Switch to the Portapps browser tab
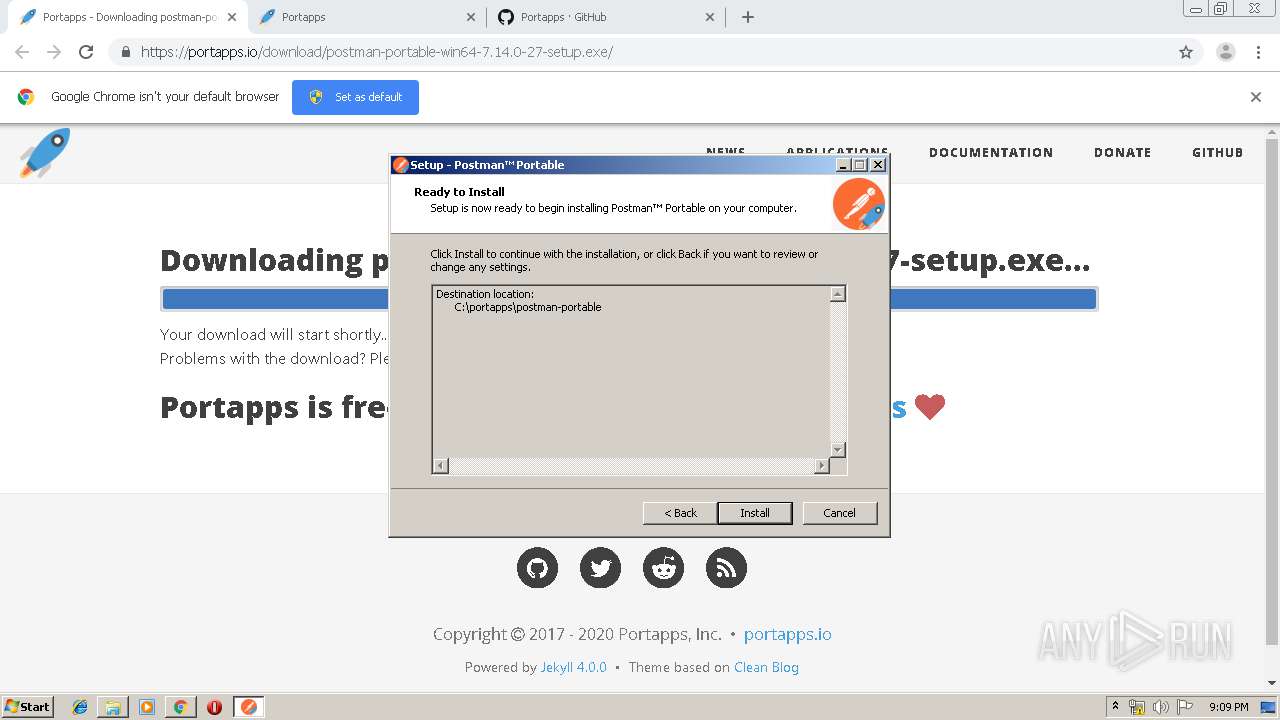The height and width of the screenshot is (720, 1280). point(365,17)
